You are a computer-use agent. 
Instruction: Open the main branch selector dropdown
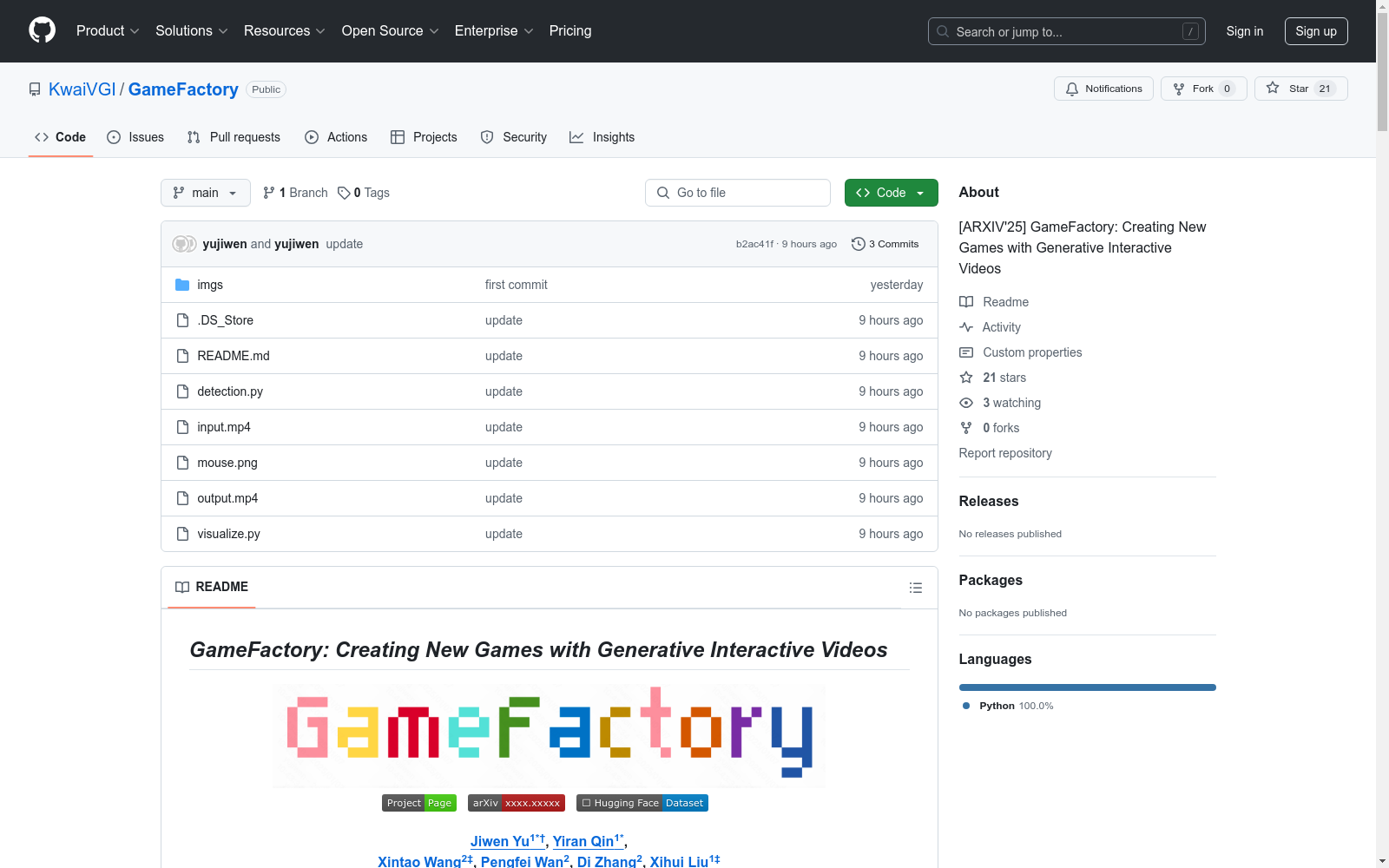pyautogui.click(x=206, y=193)
